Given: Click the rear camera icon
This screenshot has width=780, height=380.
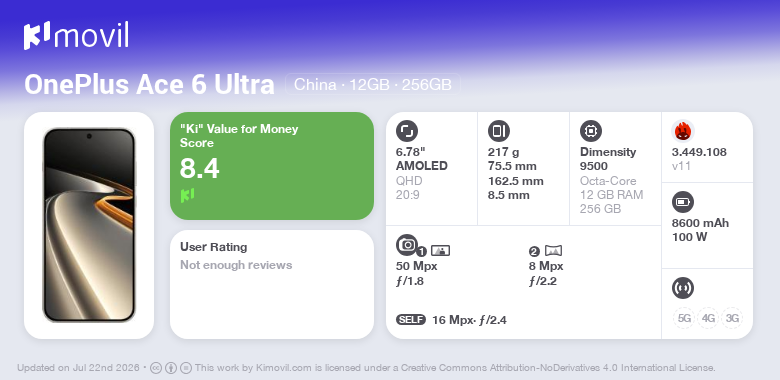Looking at the screenshot, I should [407, 244].
